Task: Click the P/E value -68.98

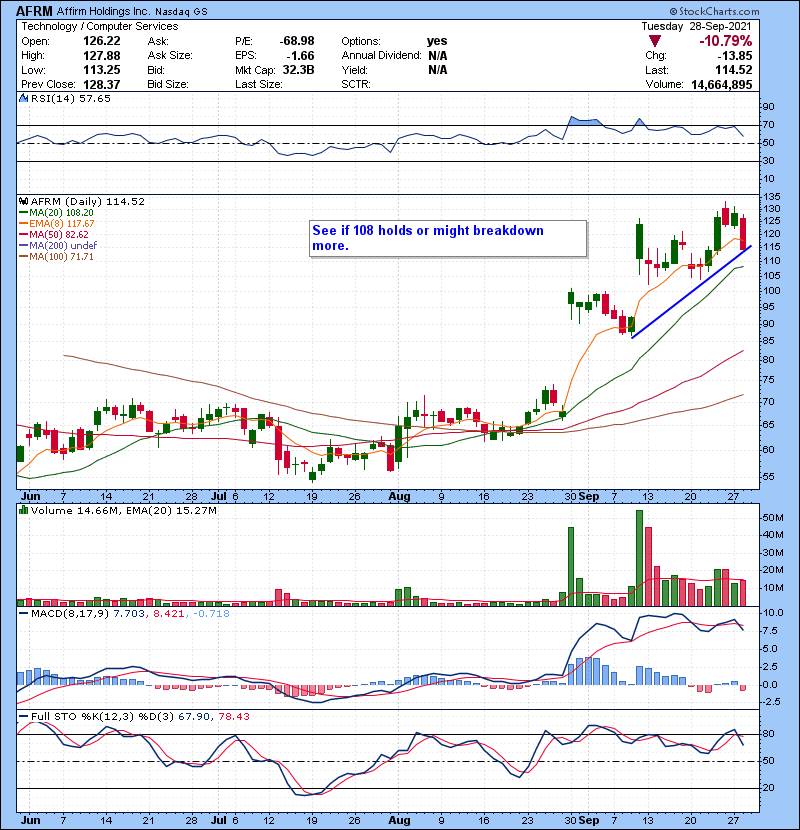Action: [297, 41]
